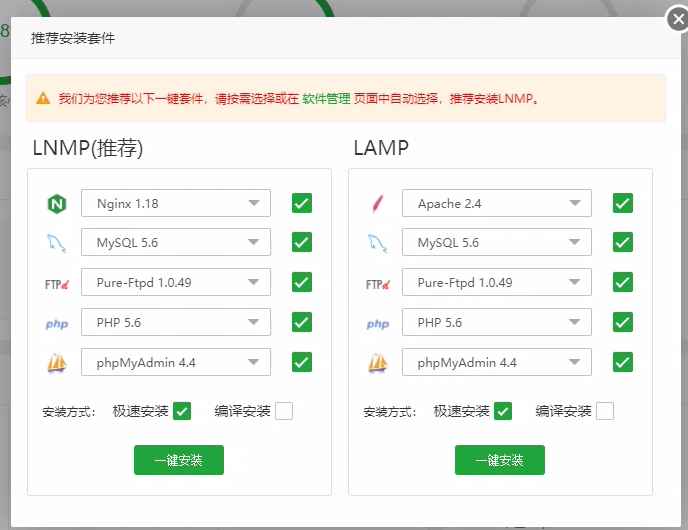Click the MySQL dolphin icon in LAMP

(x=378, y=243)
